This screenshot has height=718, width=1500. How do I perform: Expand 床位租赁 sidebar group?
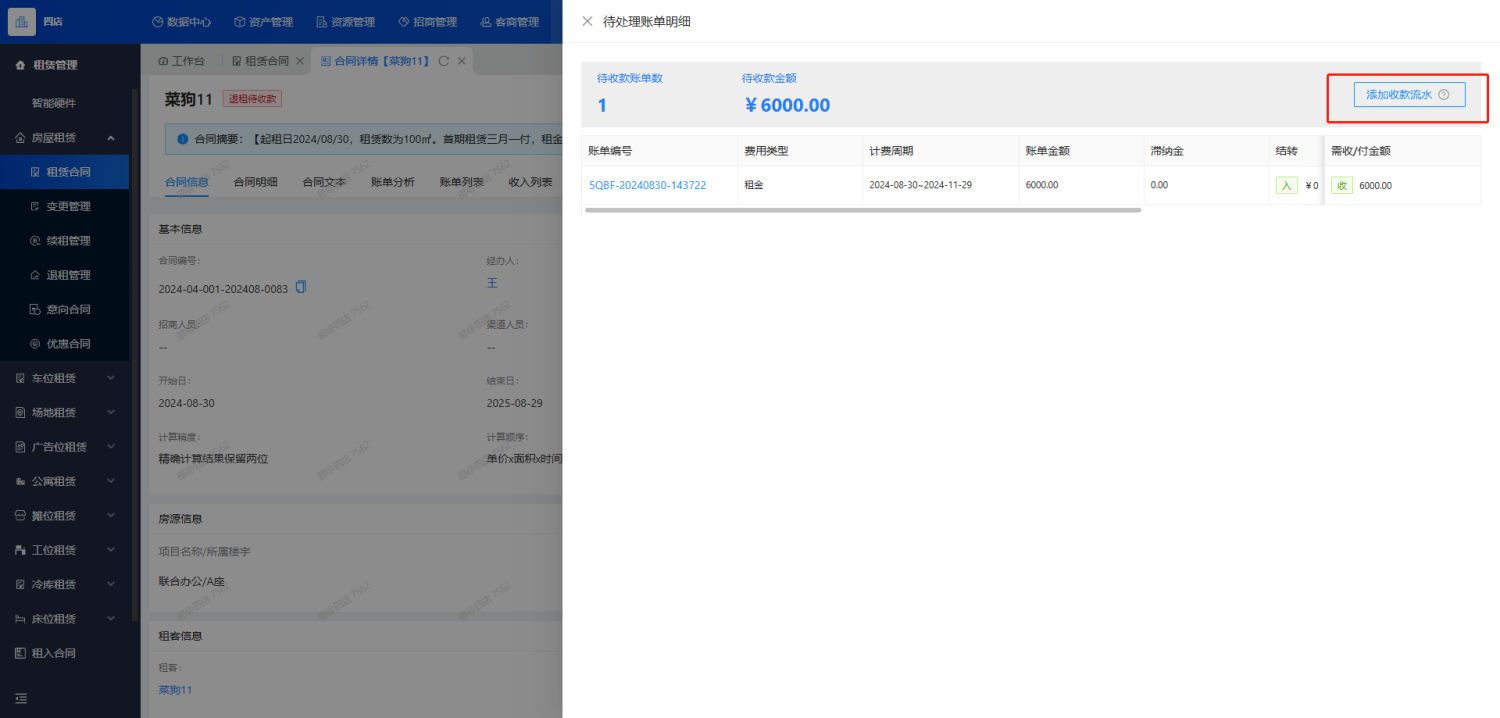(x=65, y=619)
